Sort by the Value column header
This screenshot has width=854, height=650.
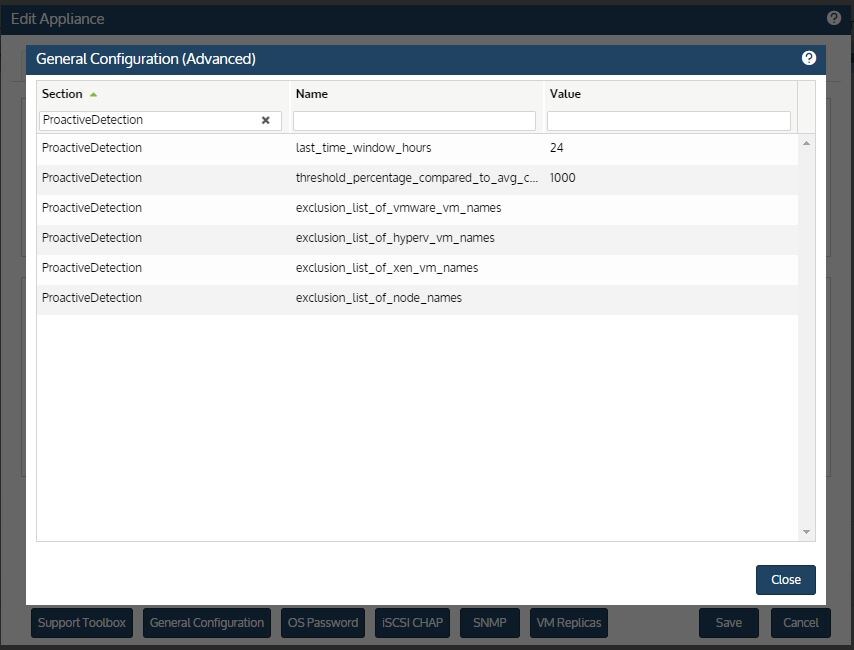pos(565,94)
